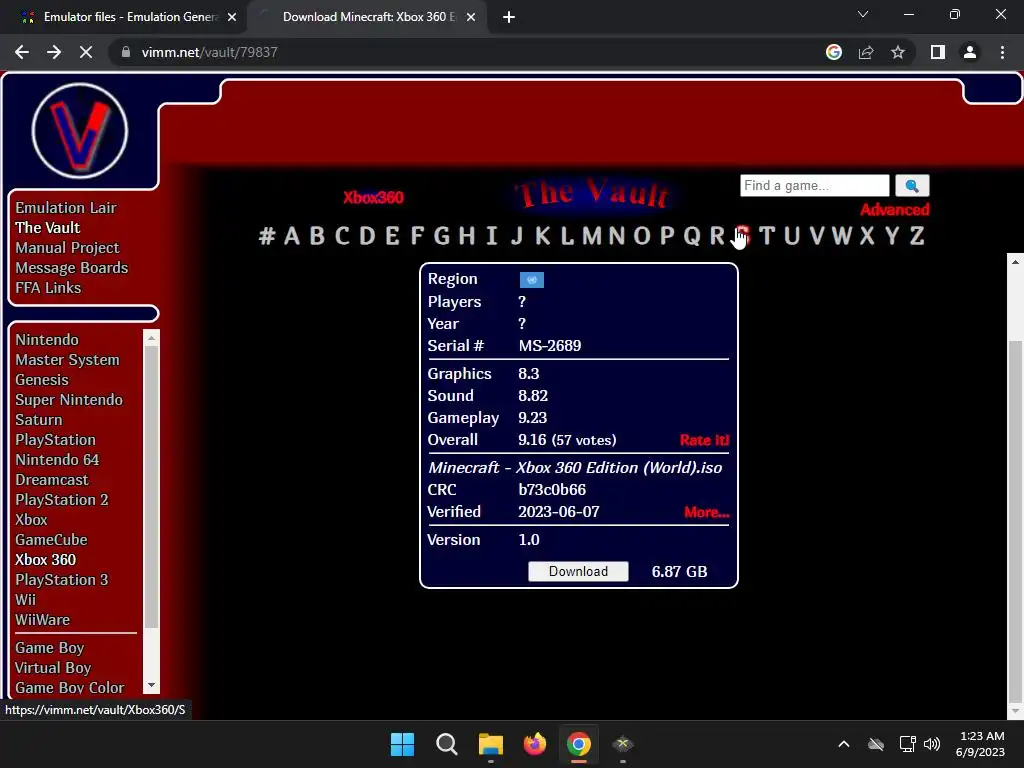Screen dimensions: 1024x768
Task: Open the Google icon in address bar
Action: pyautogui.click(x=834, y=52)
